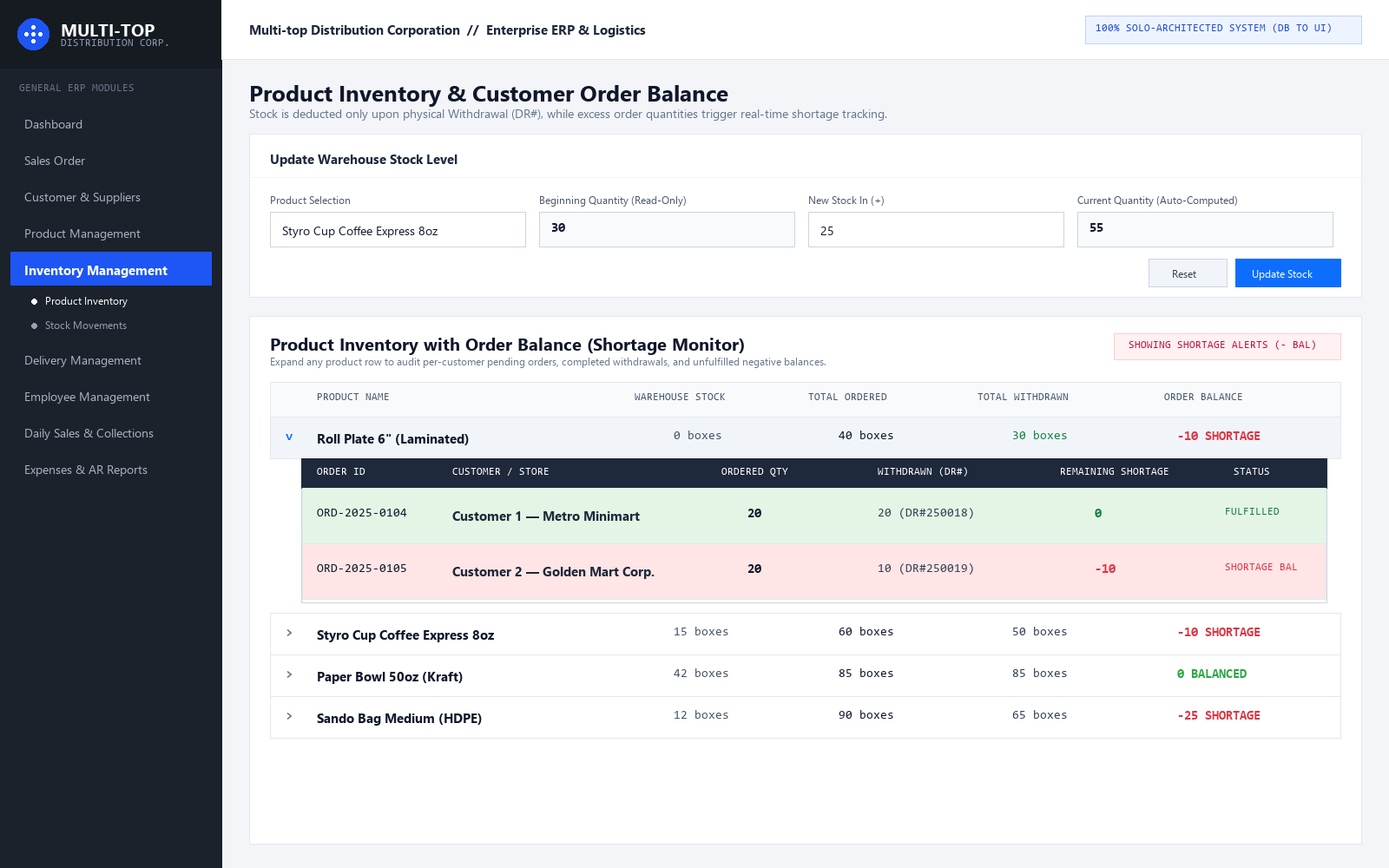
Task: Click the Showing Shortage Alerts badge
Action: pyautogui.click(x=1228, y=346)
